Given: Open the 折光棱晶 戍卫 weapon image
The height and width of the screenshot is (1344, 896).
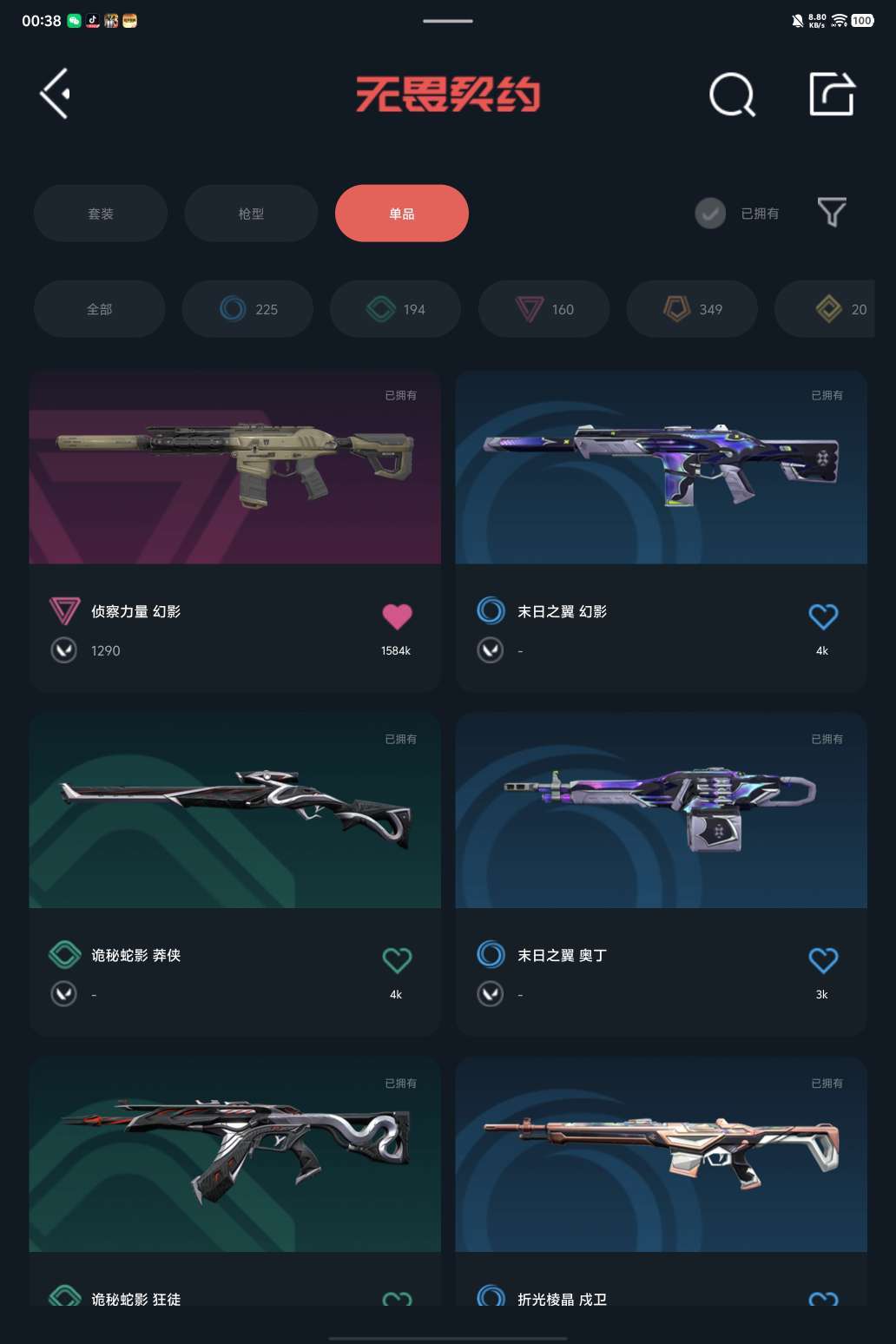Looking at the screenshot, I should click(x=661, y=1155).
